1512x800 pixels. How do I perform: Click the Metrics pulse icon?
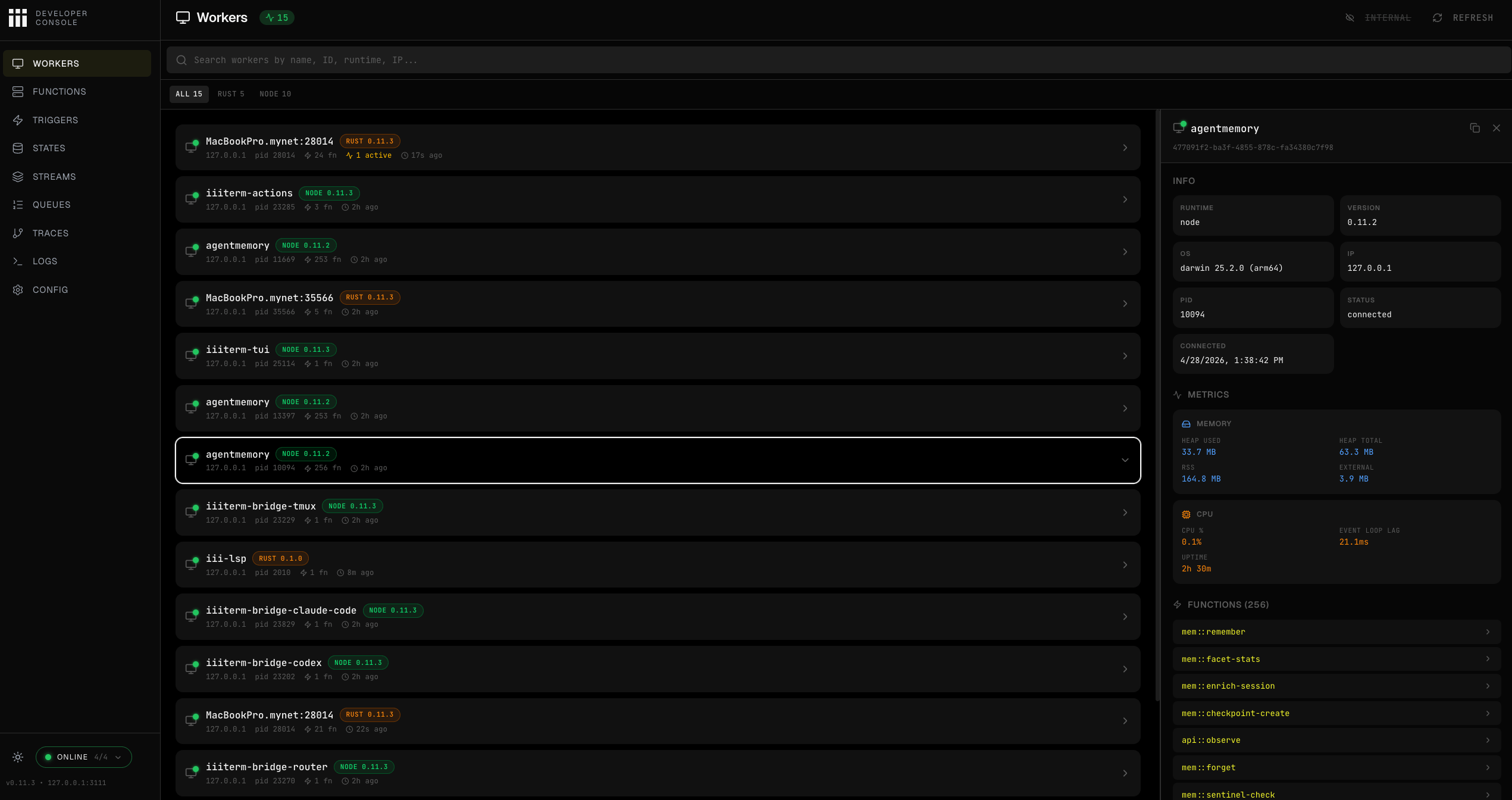1178,395
